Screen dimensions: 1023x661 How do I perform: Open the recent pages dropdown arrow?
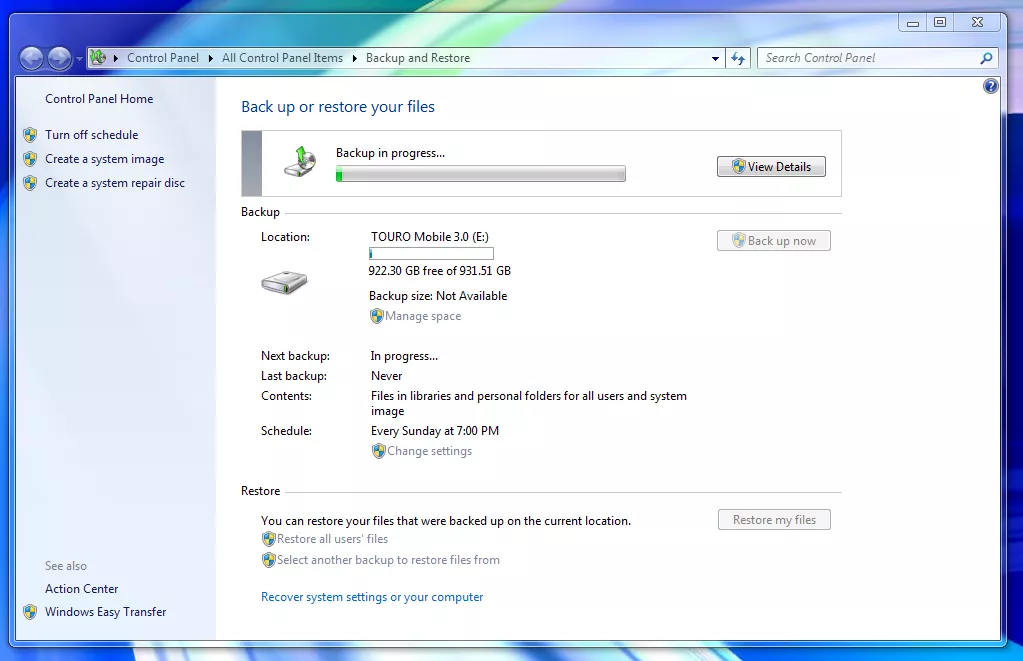(79, 59)
